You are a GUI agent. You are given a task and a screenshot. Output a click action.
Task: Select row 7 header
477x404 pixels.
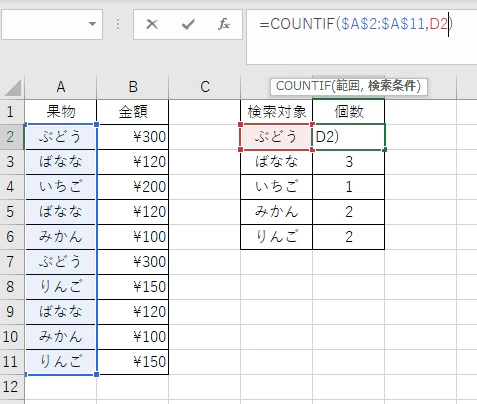[12, 262]
